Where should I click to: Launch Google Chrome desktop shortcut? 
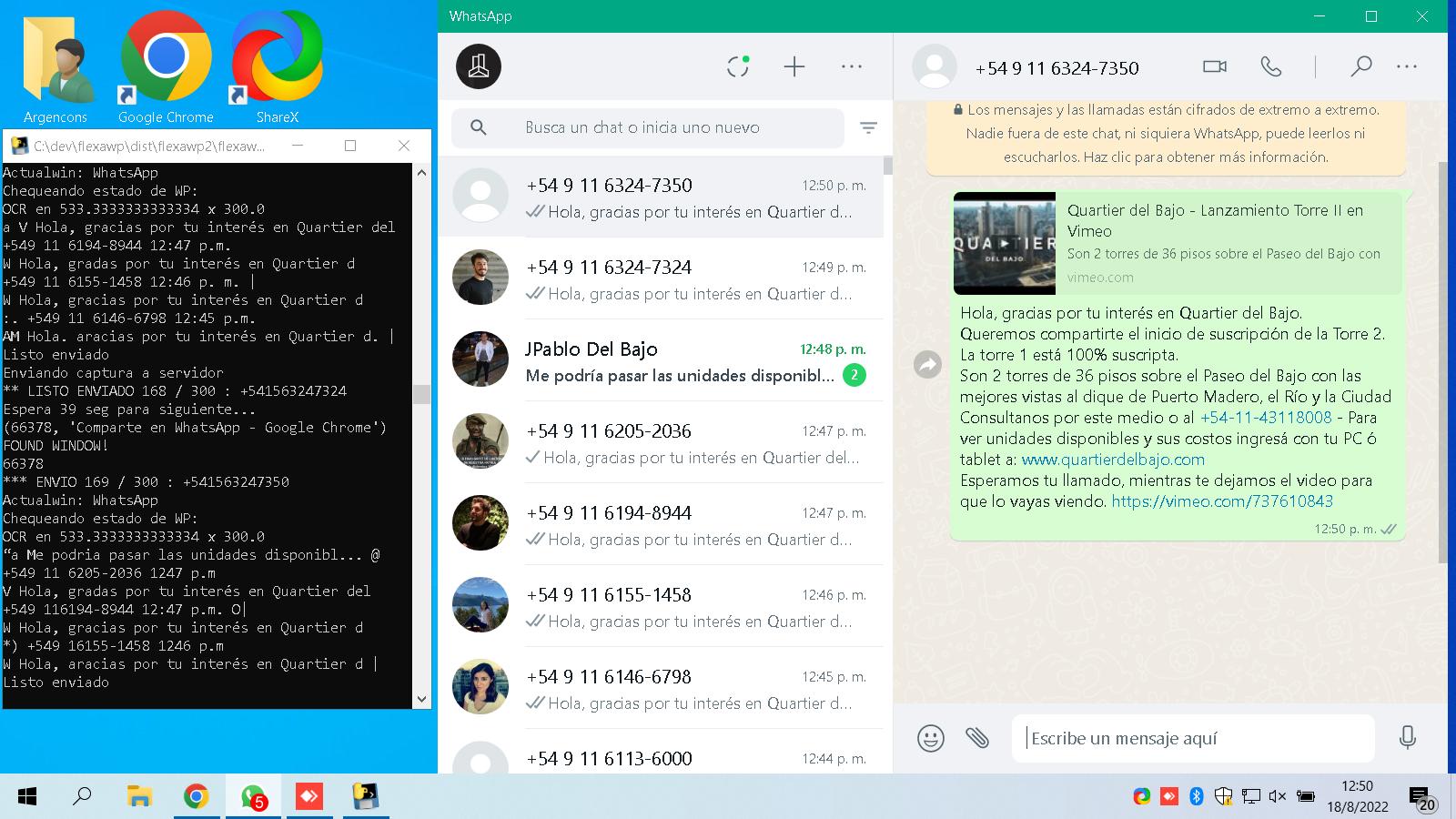click(x=166, y=67)
